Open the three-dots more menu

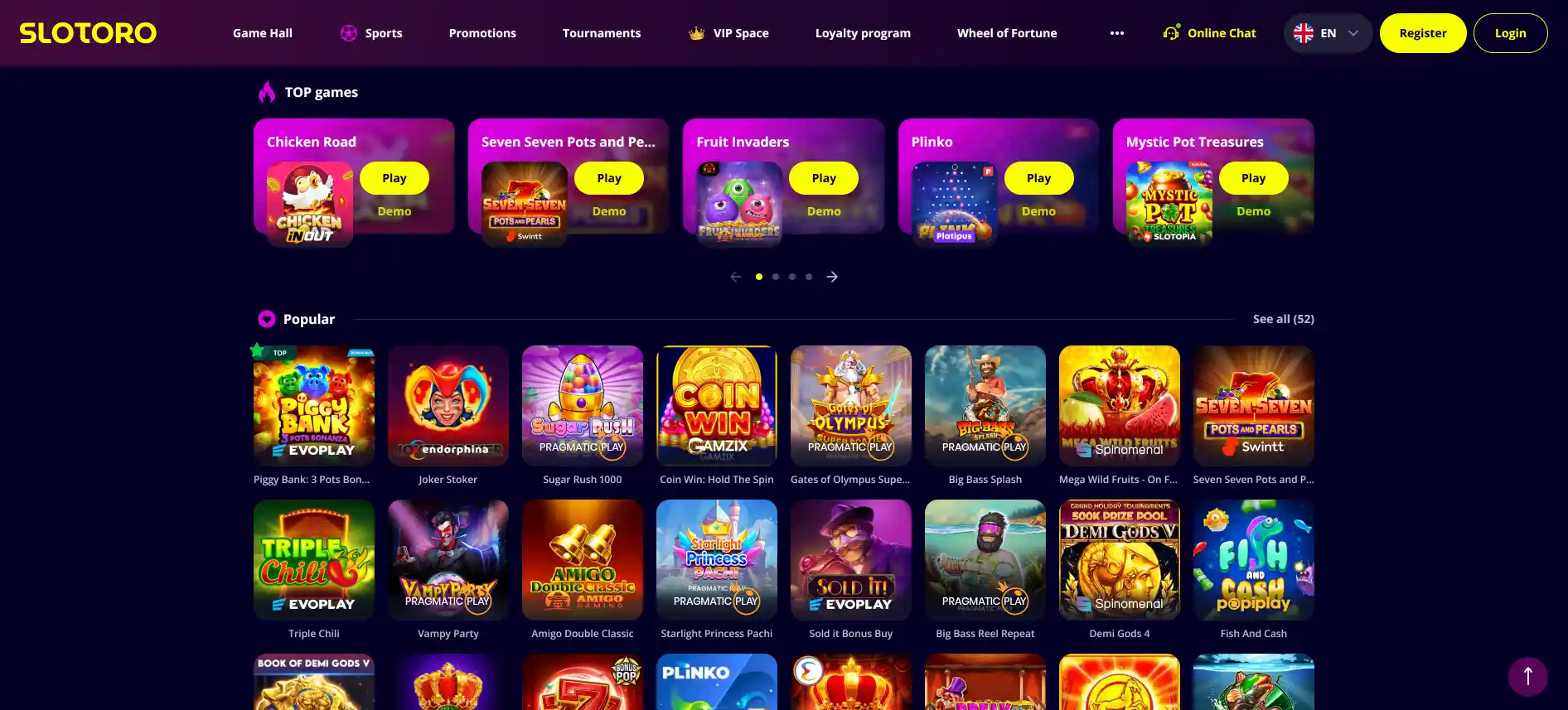(1117, 33)
